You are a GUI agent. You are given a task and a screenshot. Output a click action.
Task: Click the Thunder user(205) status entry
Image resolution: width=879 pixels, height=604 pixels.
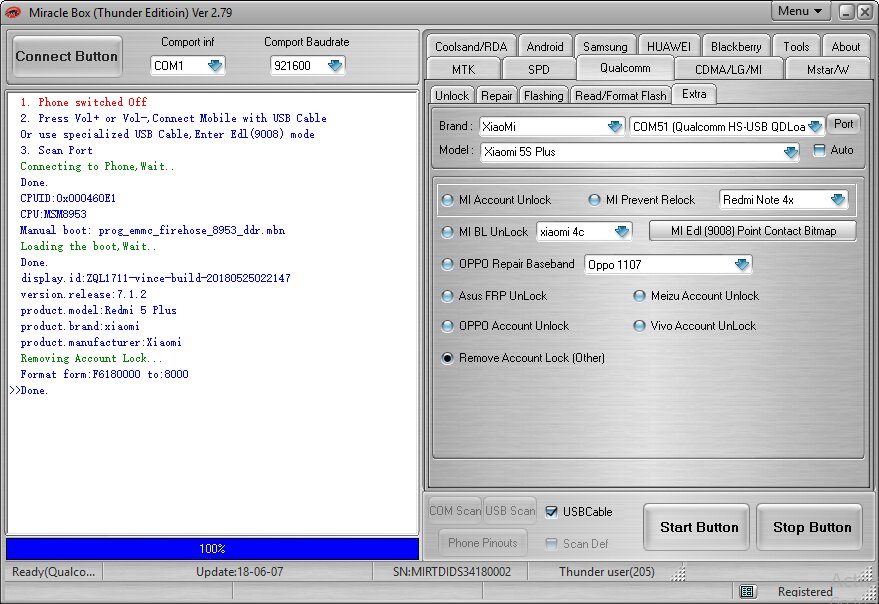click(x=607, y=572)
